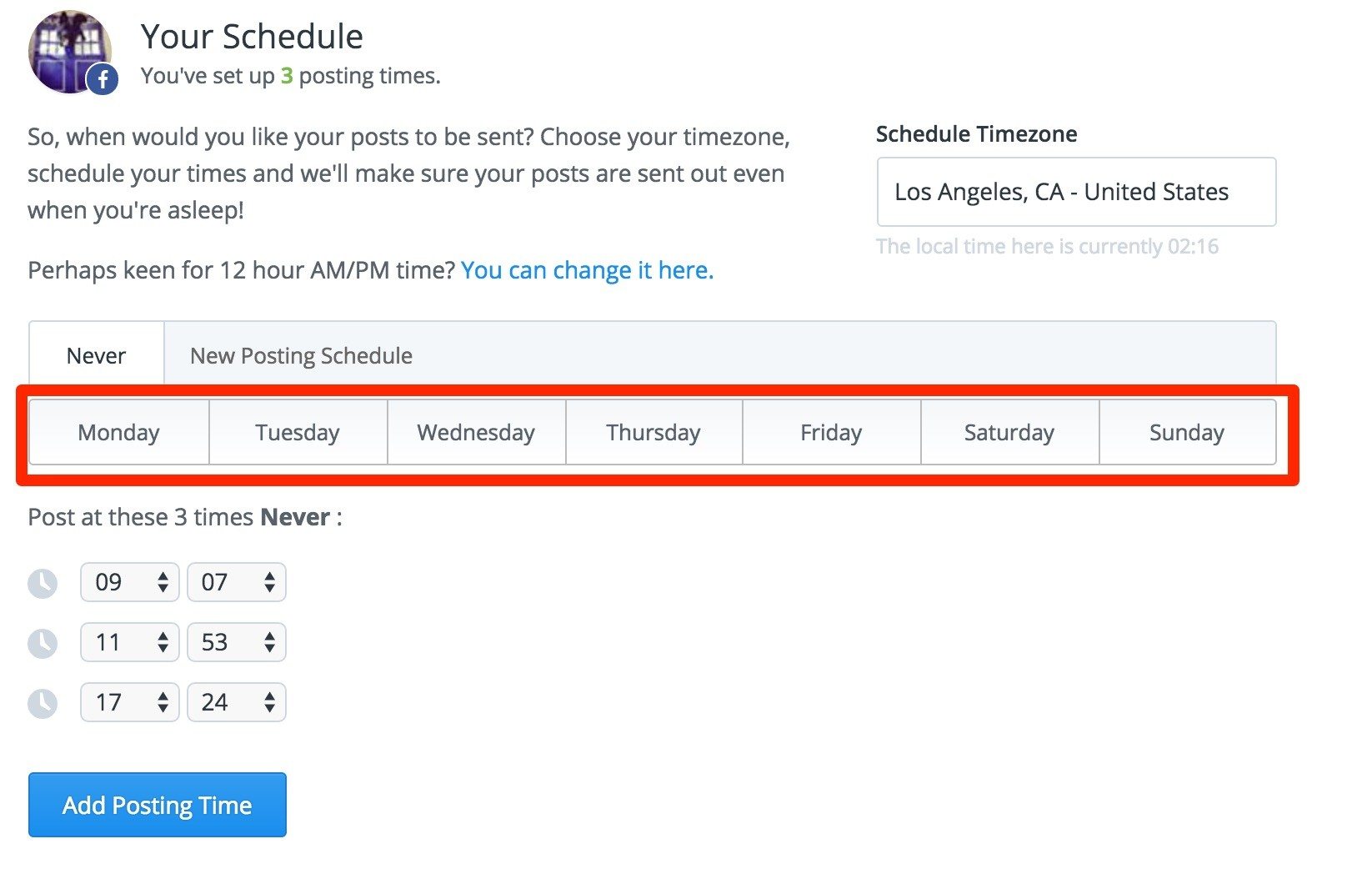
Task: Click the minute stepper showing 24
Action: pos(237,702)
